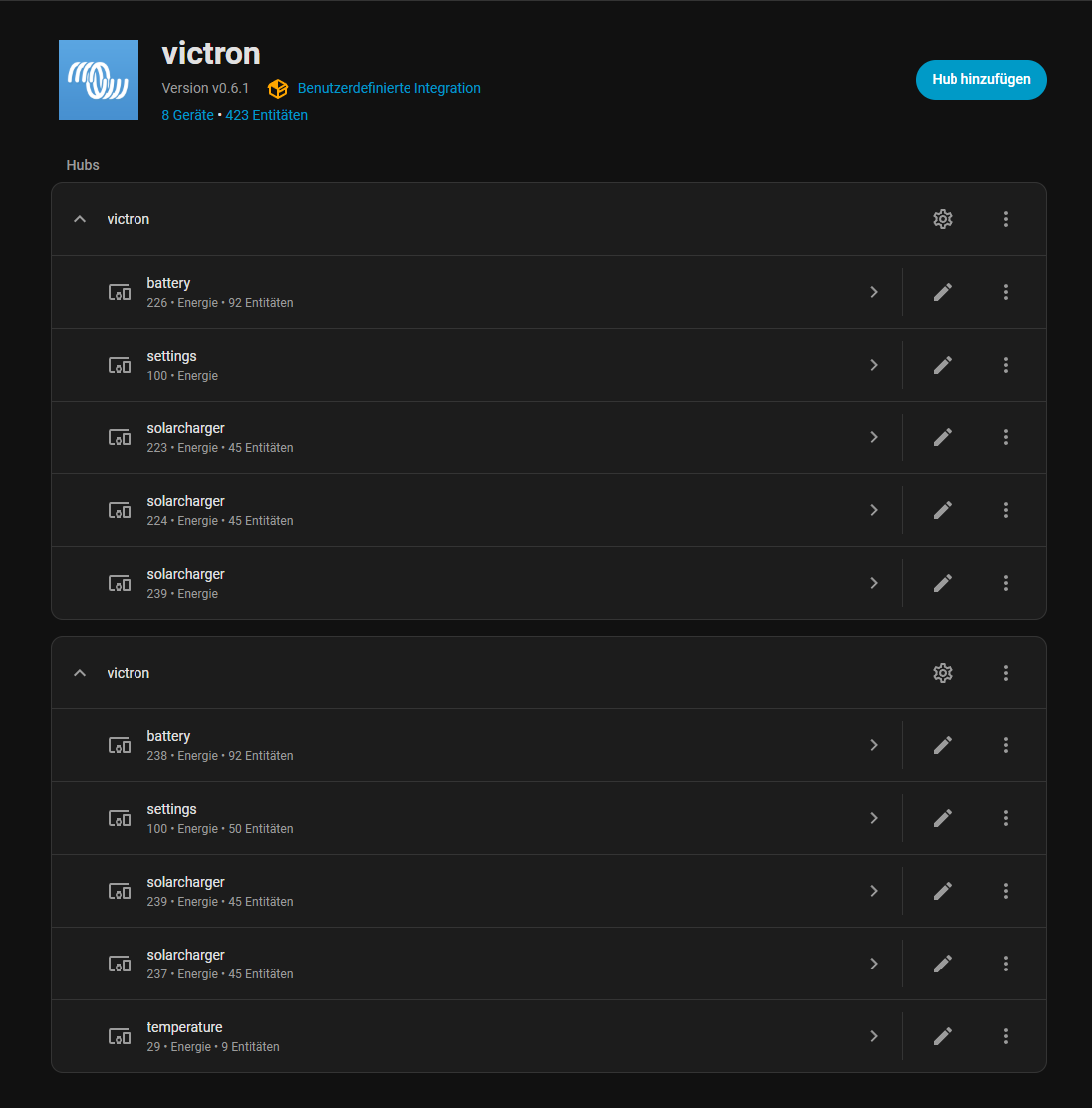
Task: Click the Hub hinzufügen button
Action: coord(981,79)
